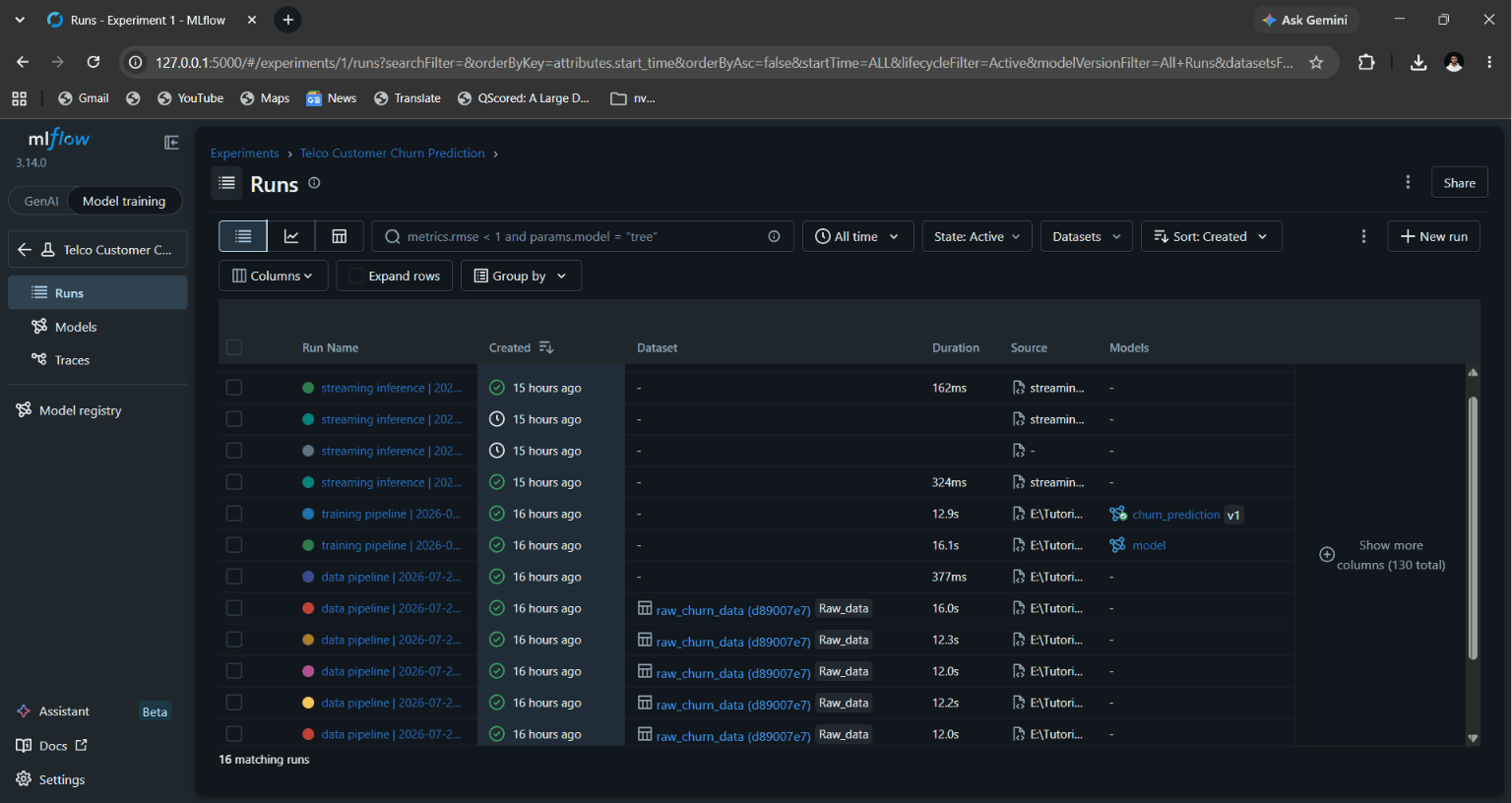Screen dimensions: 1512x803
Task: Collapse the MLflow sidebar panel icon
Action: pyautogui.click(x=171, y=143)
